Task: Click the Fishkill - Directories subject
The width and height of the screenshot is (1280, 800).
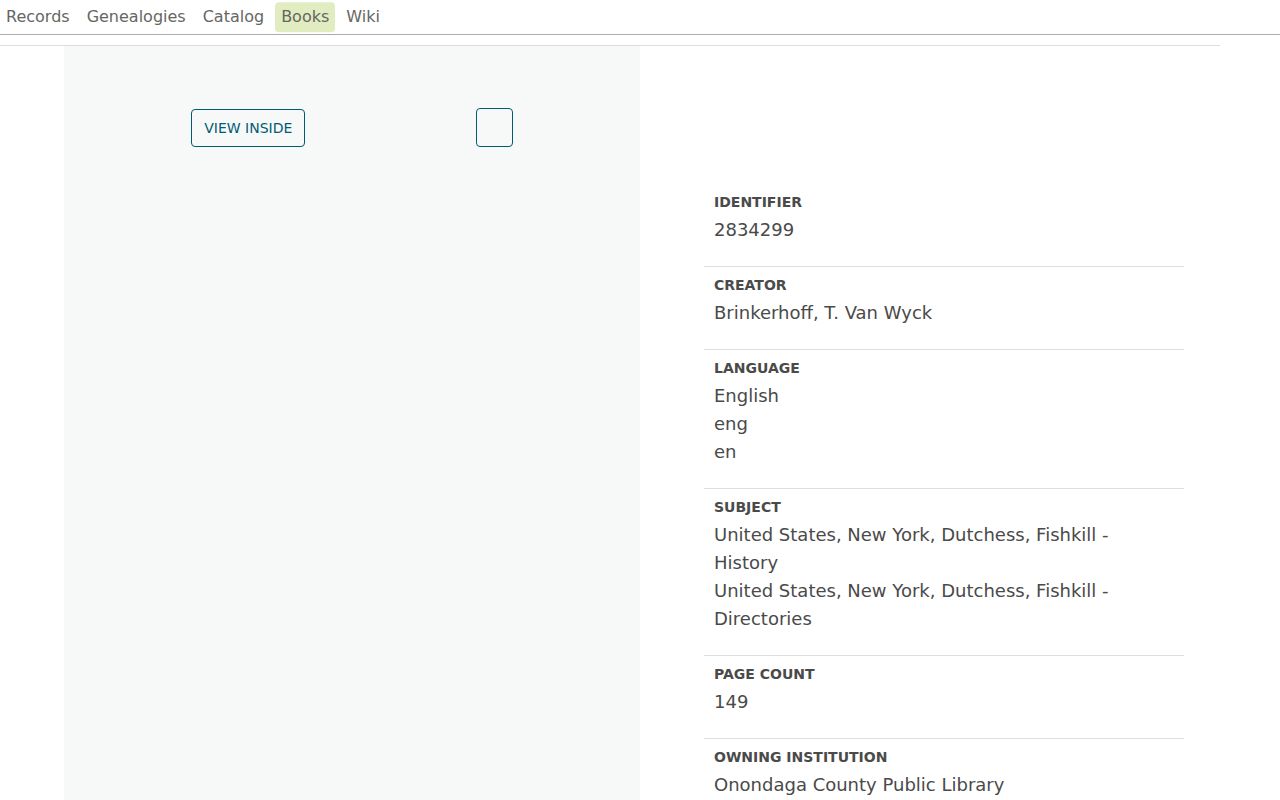Action: (911, 605)
